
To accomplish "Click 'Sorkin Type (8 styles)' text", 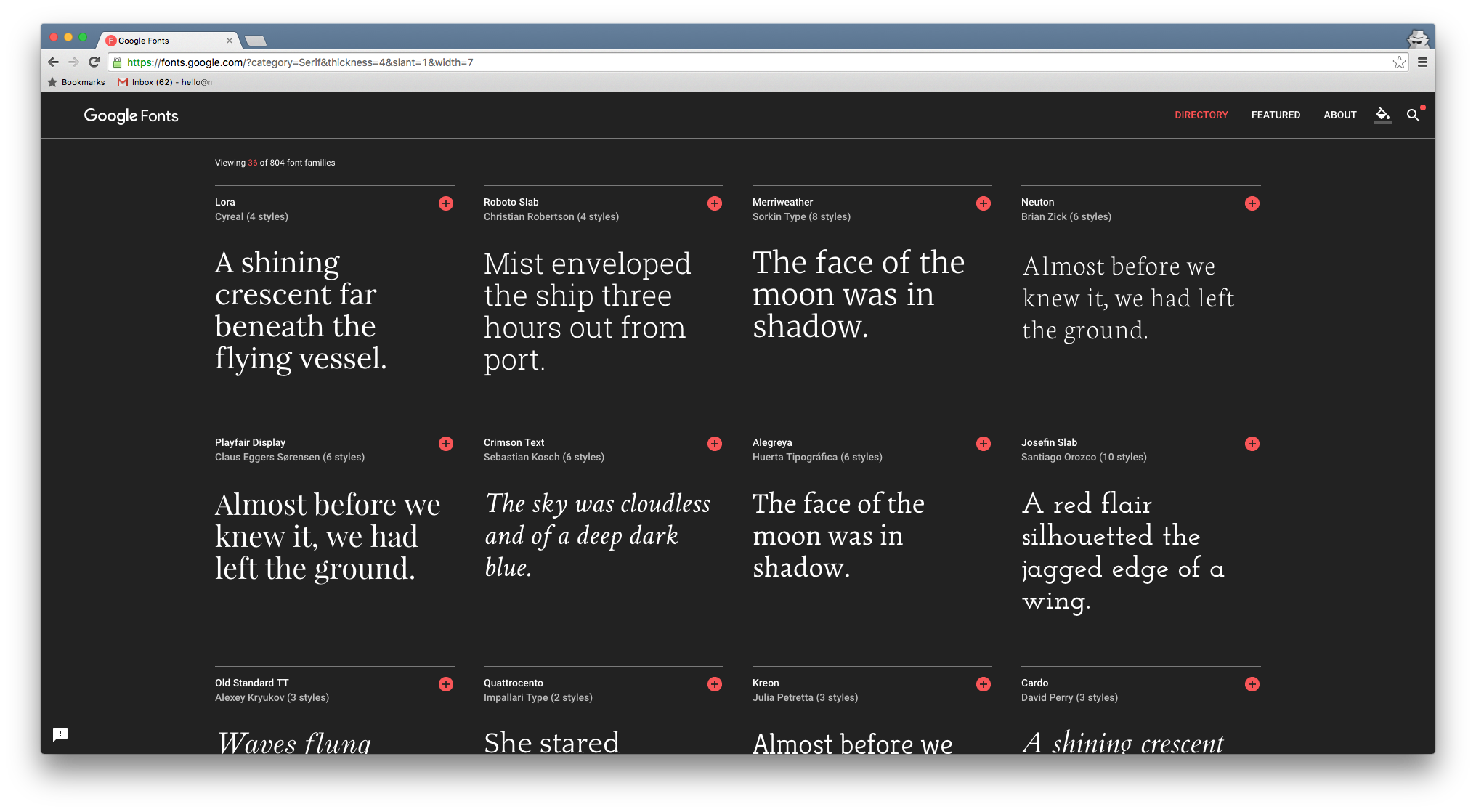I will click(x=801, y=216).
